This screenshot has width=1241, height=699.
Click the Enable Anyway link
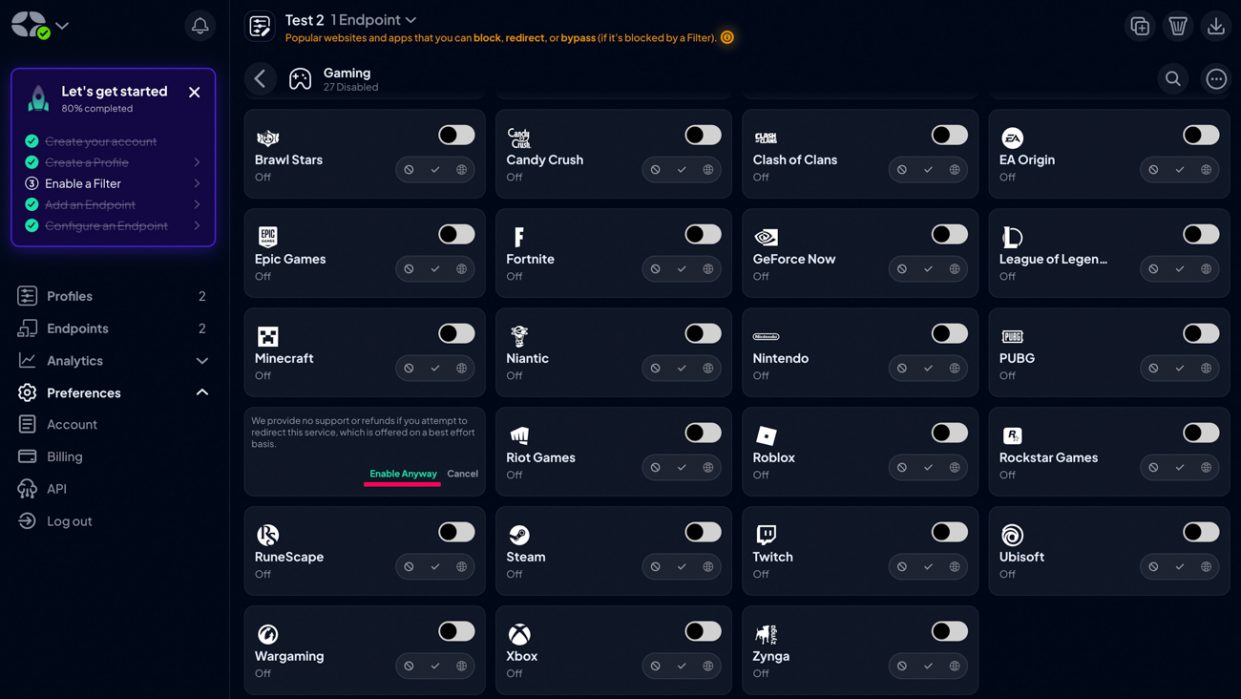click(x=403, y=474)
